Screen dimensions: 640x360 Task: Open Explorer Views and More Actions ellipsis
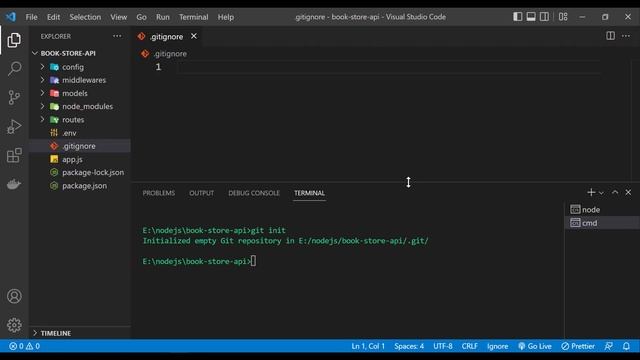point(117,36)
